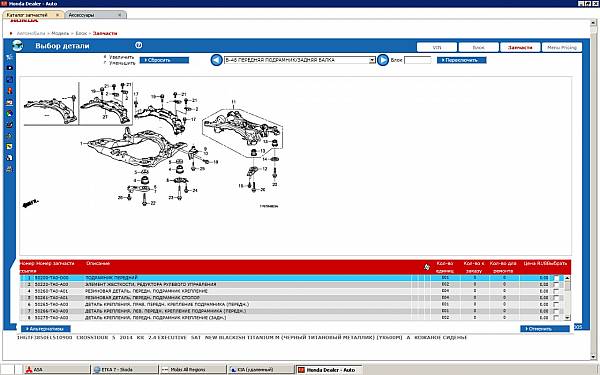Screen dimensions: 600x375
Task: Select the Увеличить radio option
Action: (x=105, y=57)
